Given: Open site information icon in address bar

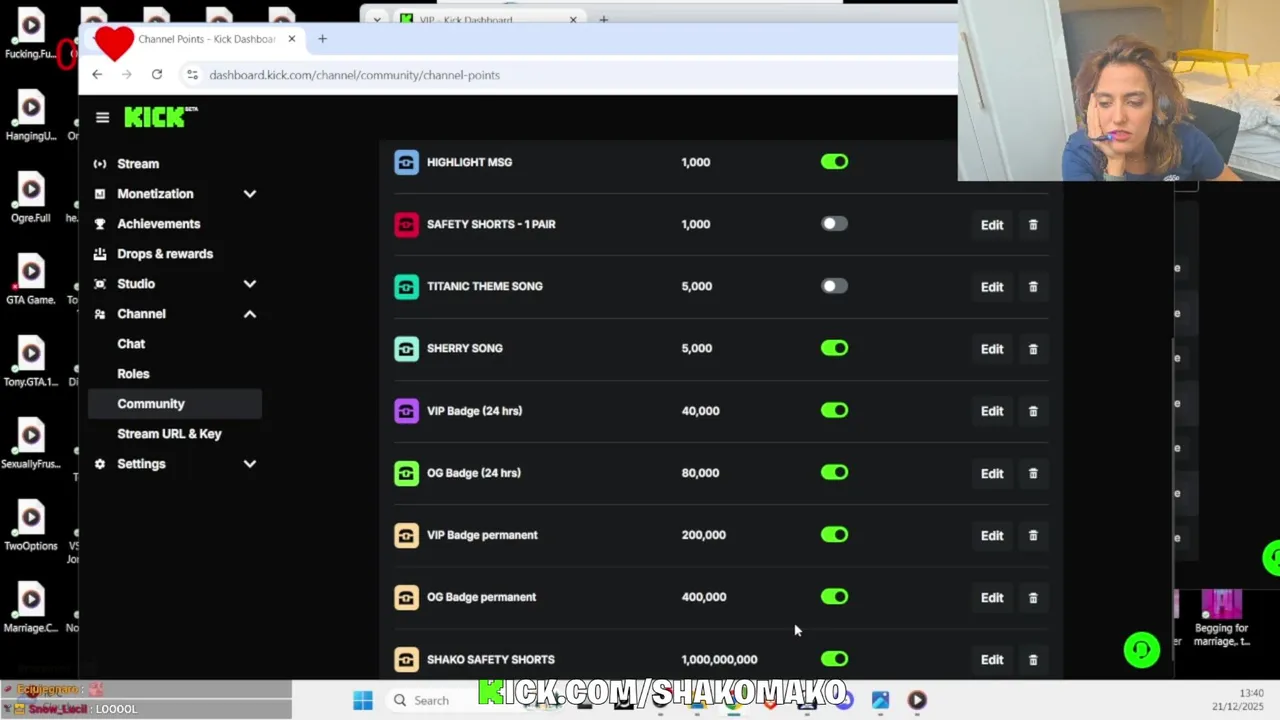Looking at the screenshot, I should click(192, 75).
